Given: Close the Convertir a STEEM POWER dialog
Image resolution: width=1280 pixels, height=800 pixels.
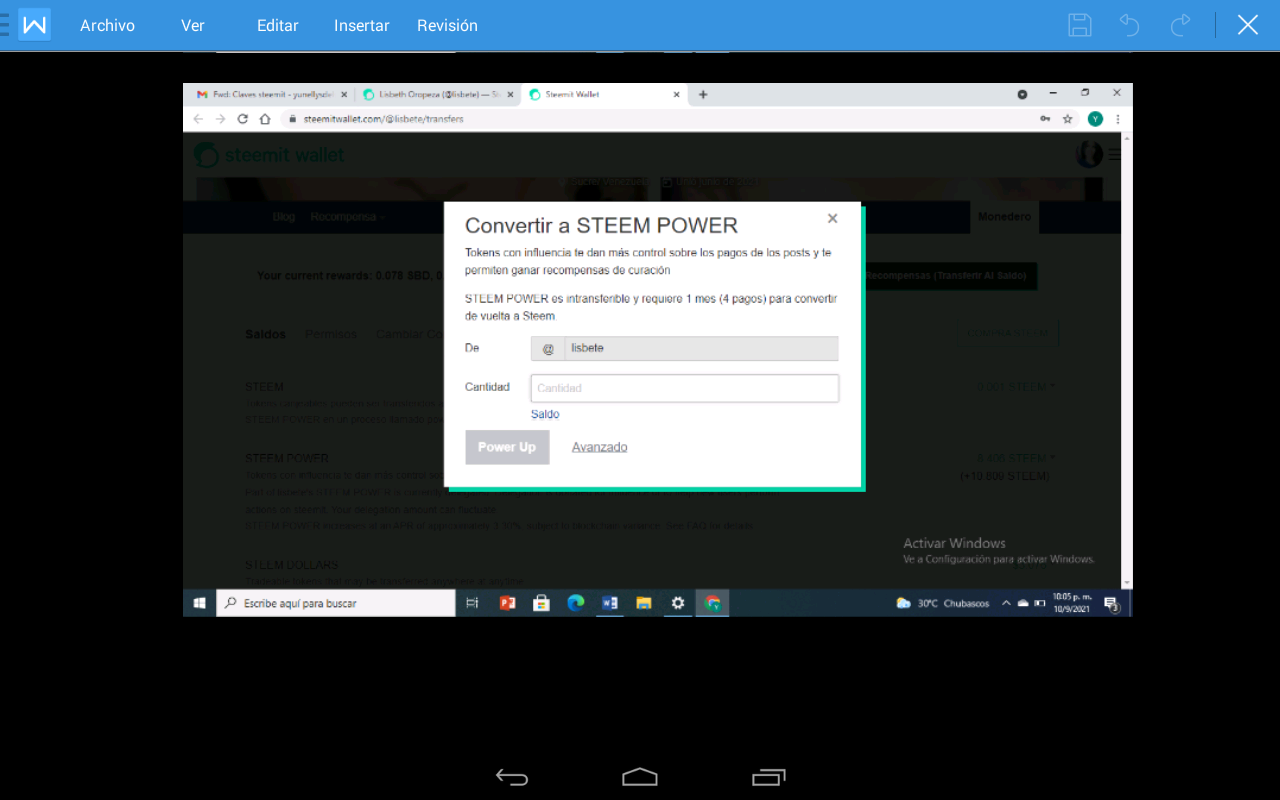Looking at the screenshot, I should tap(832, 218).
